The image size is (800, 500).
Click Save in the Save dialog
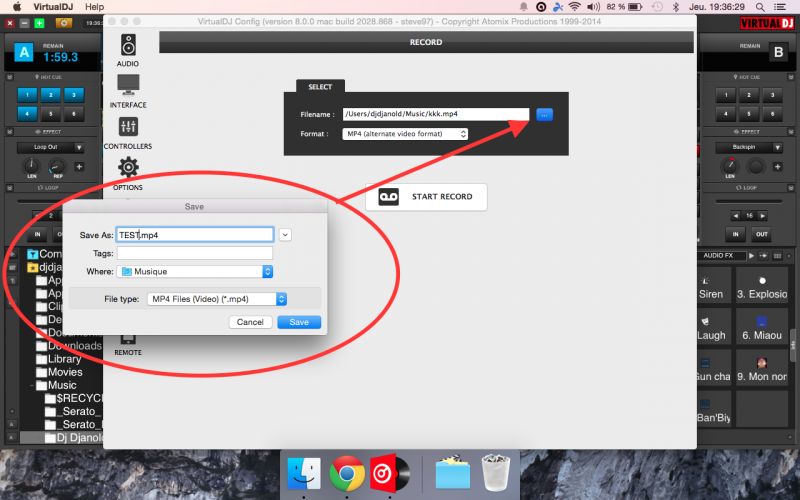(x=299, y=322)
